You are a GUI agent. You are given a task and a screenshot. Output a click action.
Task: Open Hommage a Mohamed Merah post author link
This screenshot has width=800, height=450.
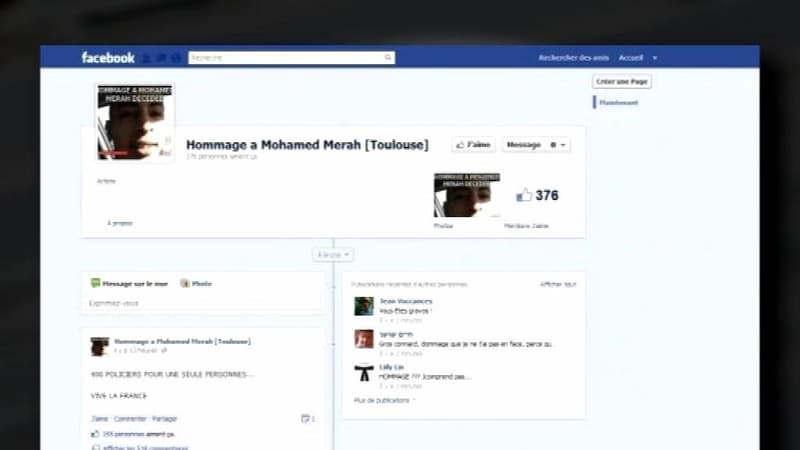coord(182,341)
